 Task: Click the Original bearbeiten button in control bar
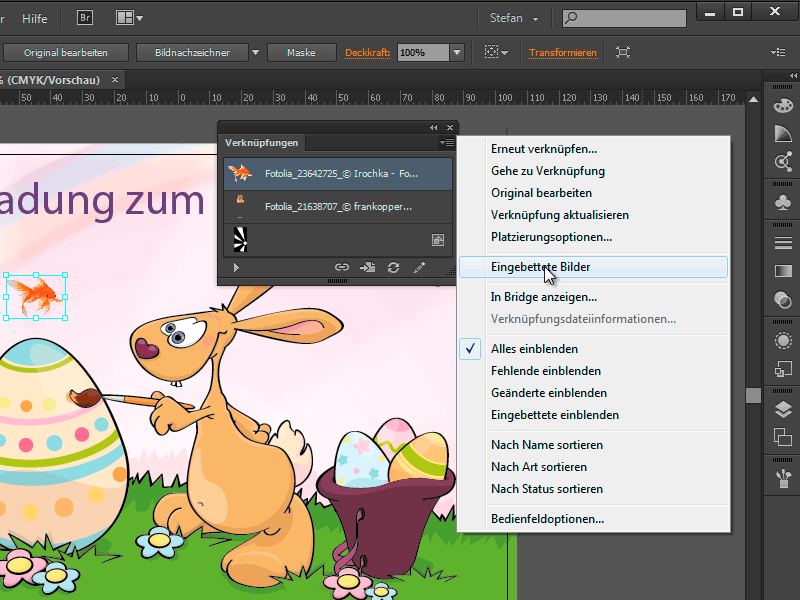(66, 53)
